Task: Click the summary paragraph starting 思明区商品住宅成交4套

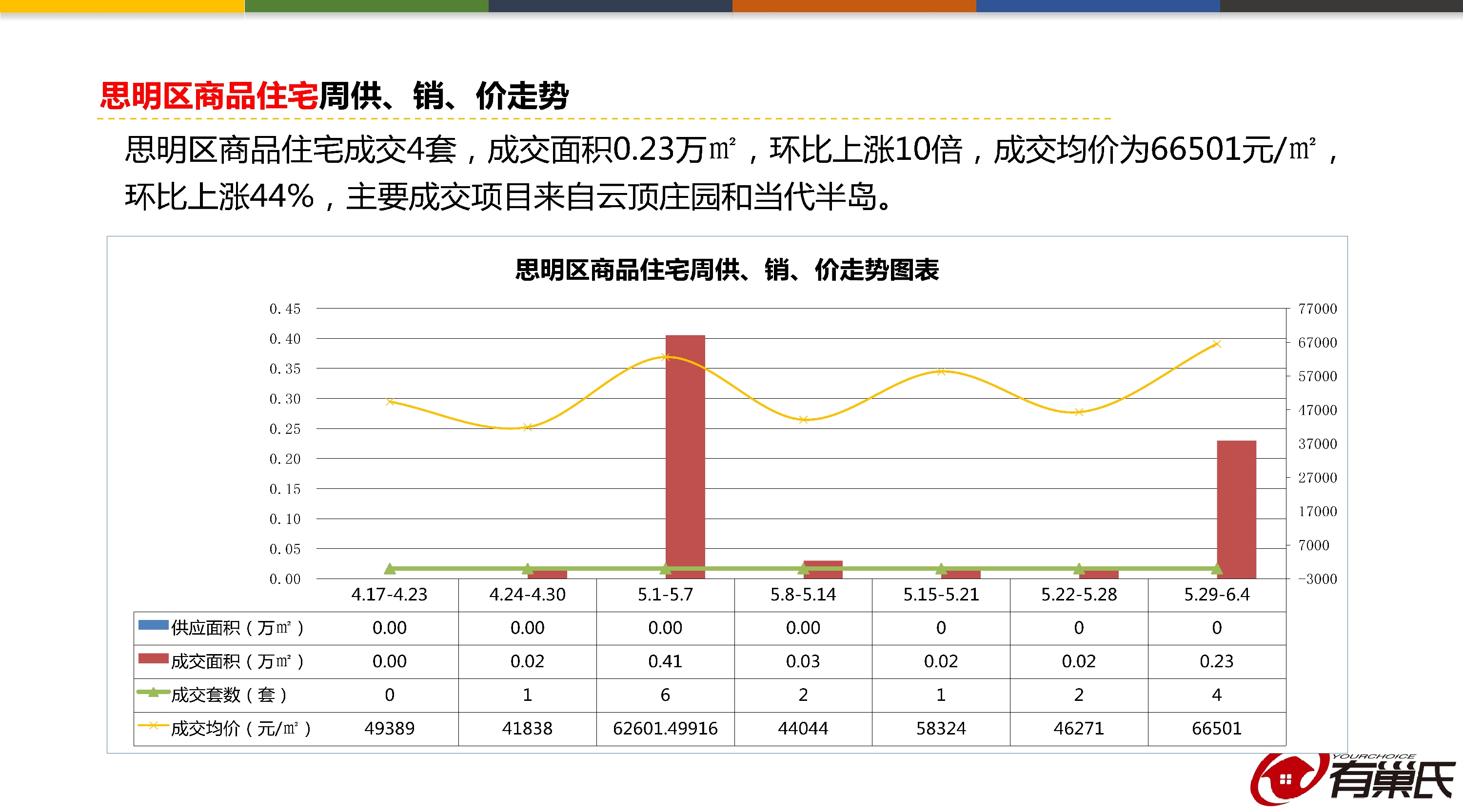Action: click(x=732, y=173)
